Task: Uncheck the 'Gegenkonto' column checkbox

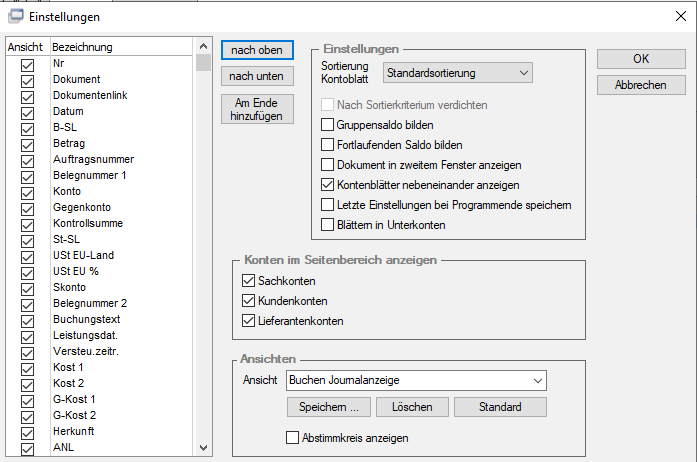Action: click(x=28, y=209)
